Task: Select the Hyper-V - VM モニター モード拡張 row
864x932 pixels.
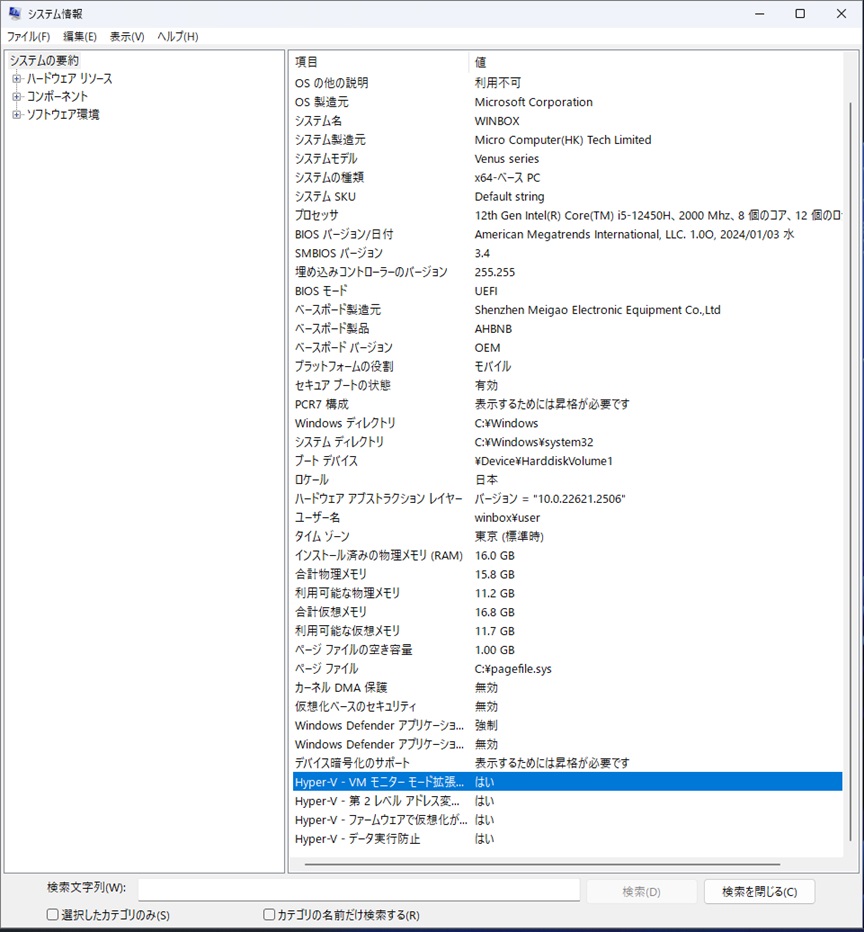Action: pyautogui.click(x=567, y=782)
